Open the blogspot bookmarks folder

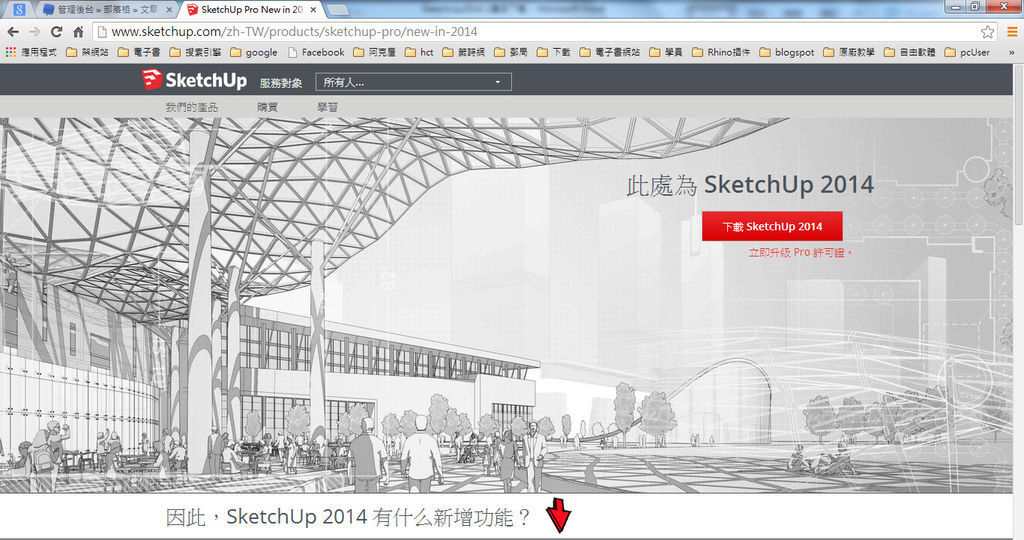(x=787, y=52)
